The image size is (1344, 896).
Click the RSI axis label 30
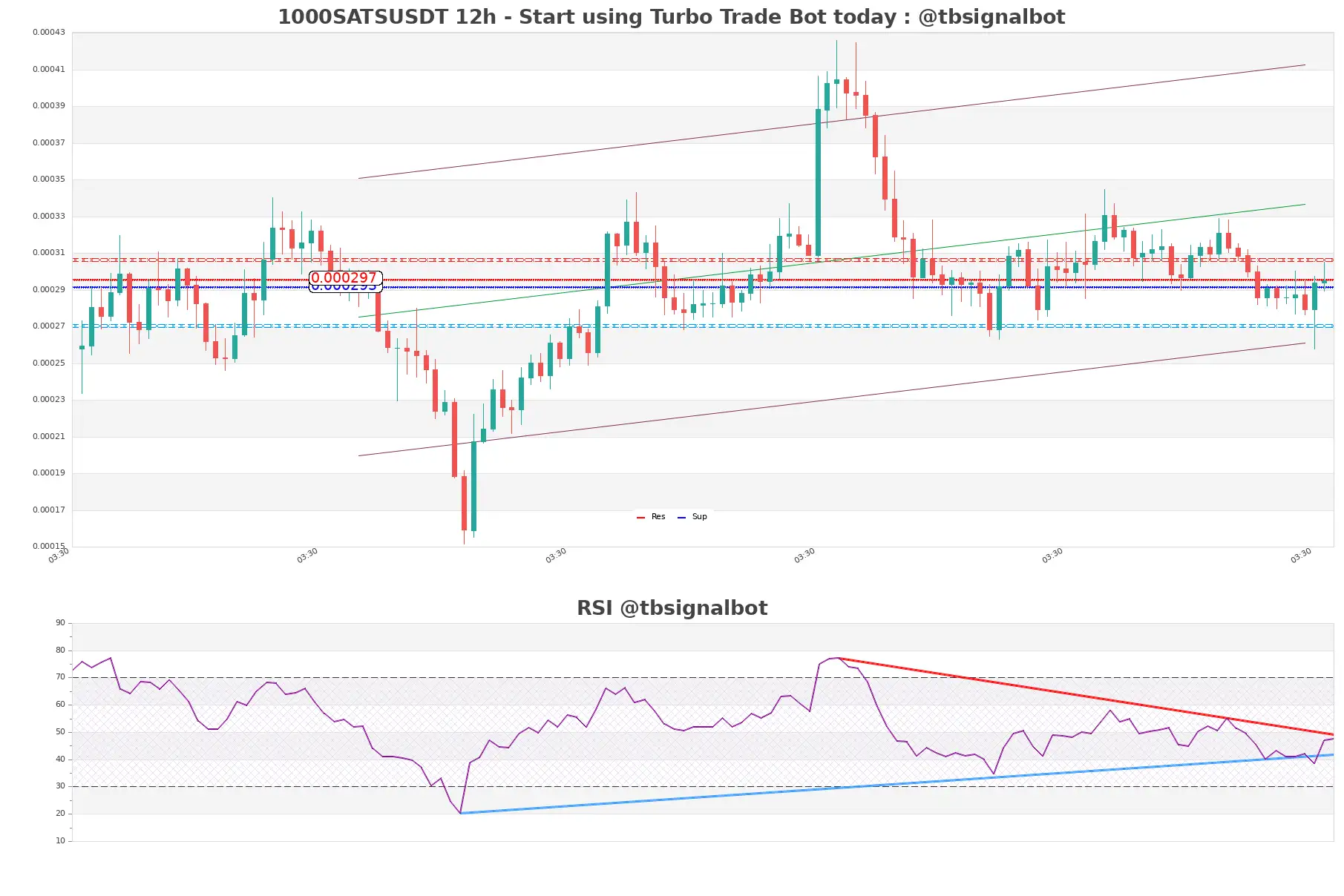click(x=60, y=786)
